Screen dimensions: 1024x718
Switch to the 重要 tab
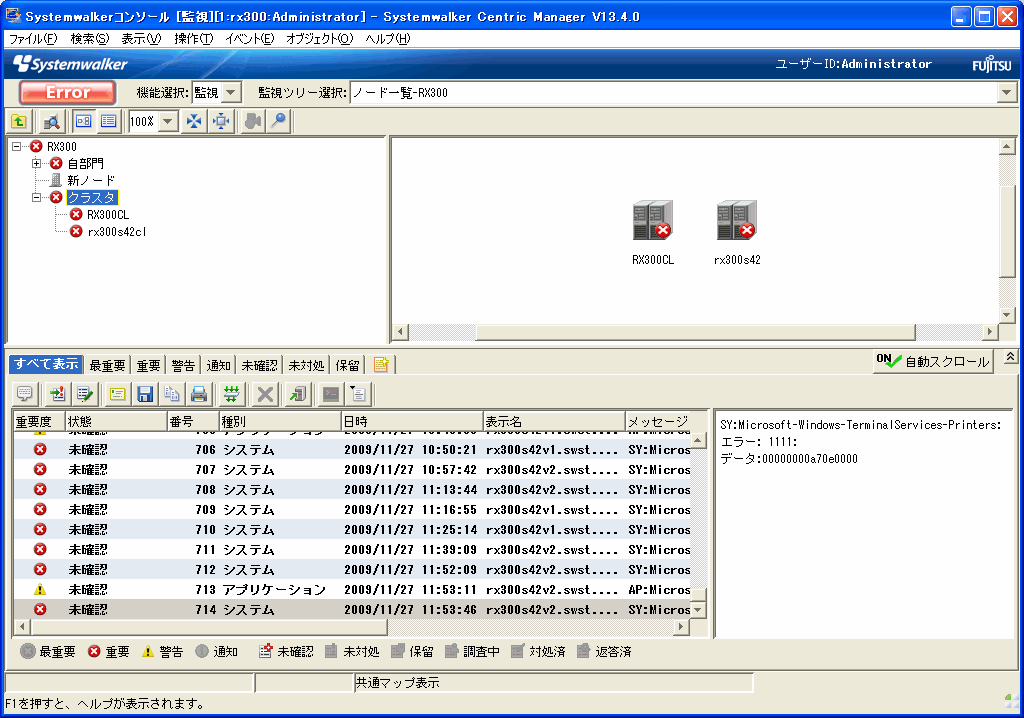point(148,365)
